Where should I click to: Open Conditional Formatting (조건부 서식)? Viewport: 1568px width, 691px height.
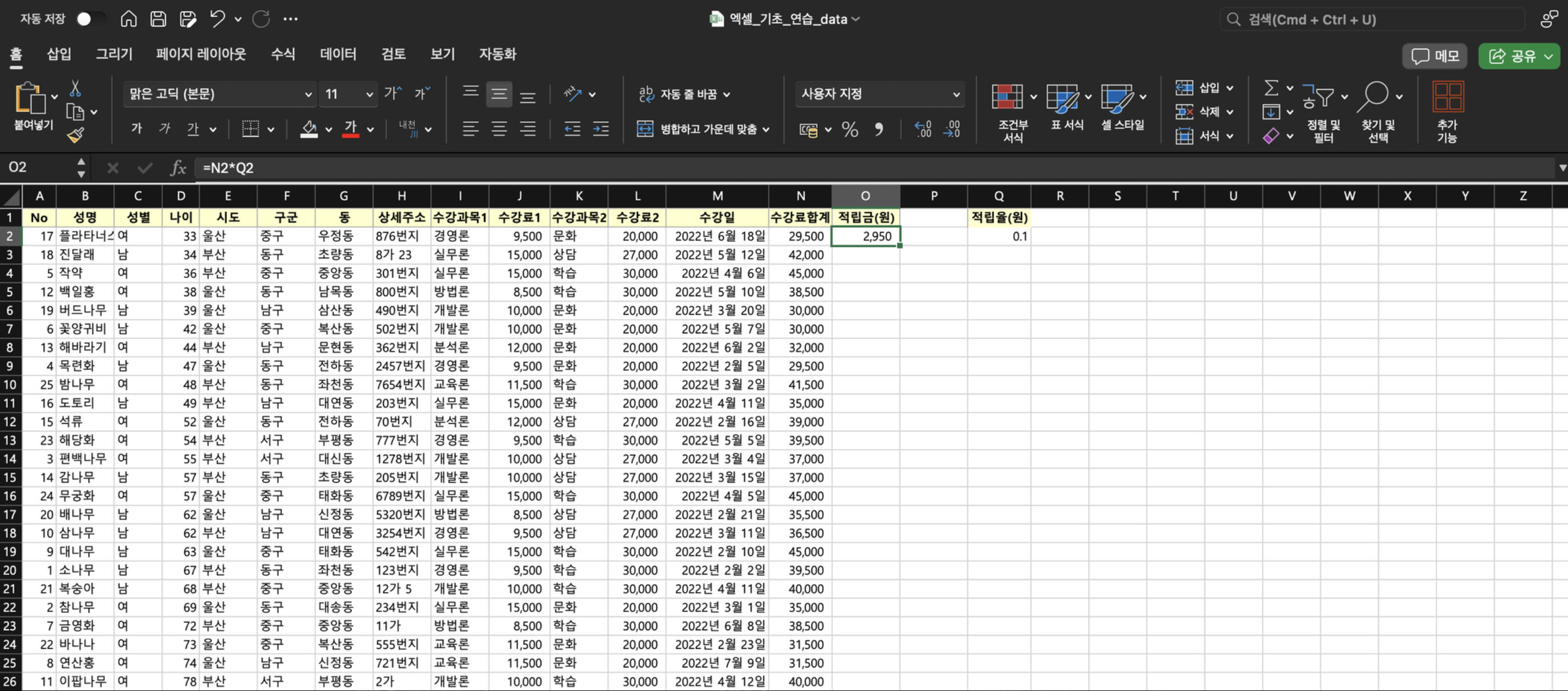(x=1007, y=97)
